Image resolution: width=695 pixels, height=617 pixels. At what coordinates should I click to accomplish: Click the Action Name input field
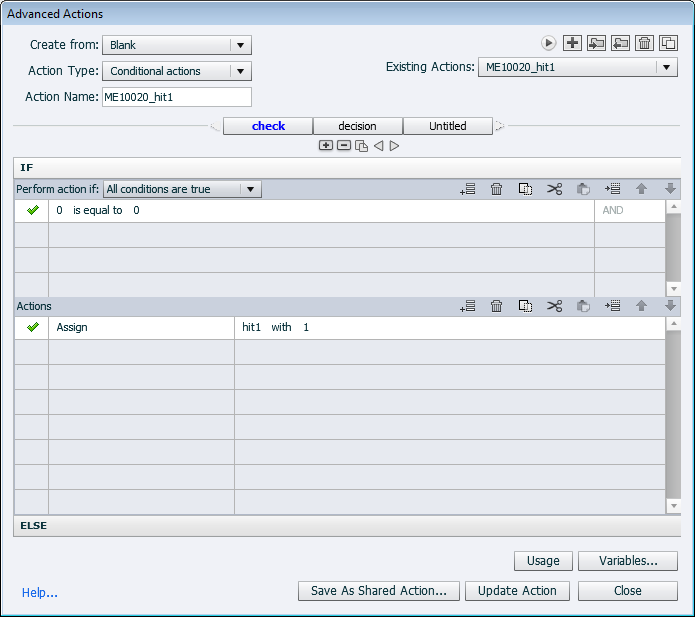coord(177,97)
